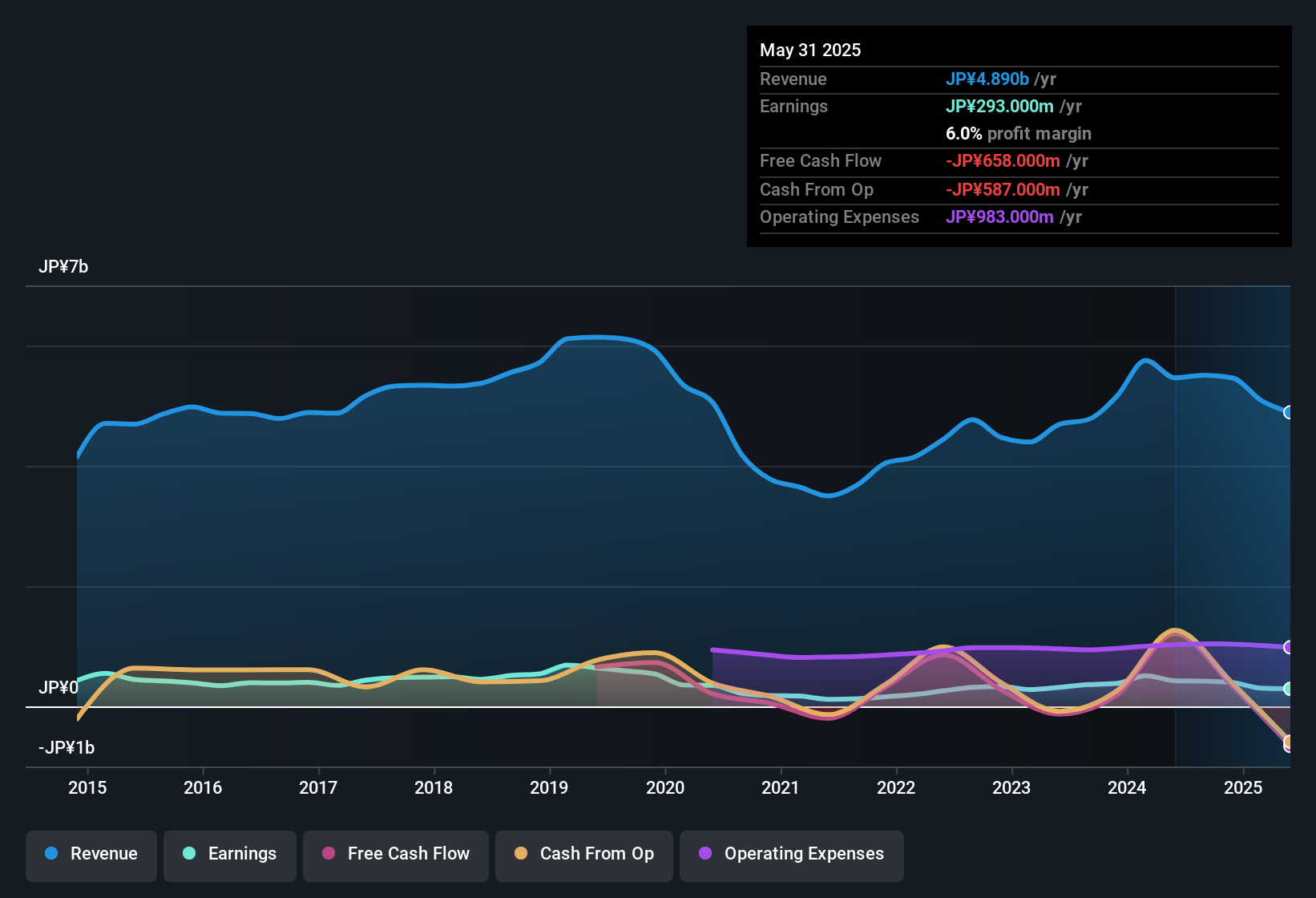This screenshot has height=898, width=1316.
Task: Click the orange Cash From Op endpoint marker
Action: click(1288, 742)
